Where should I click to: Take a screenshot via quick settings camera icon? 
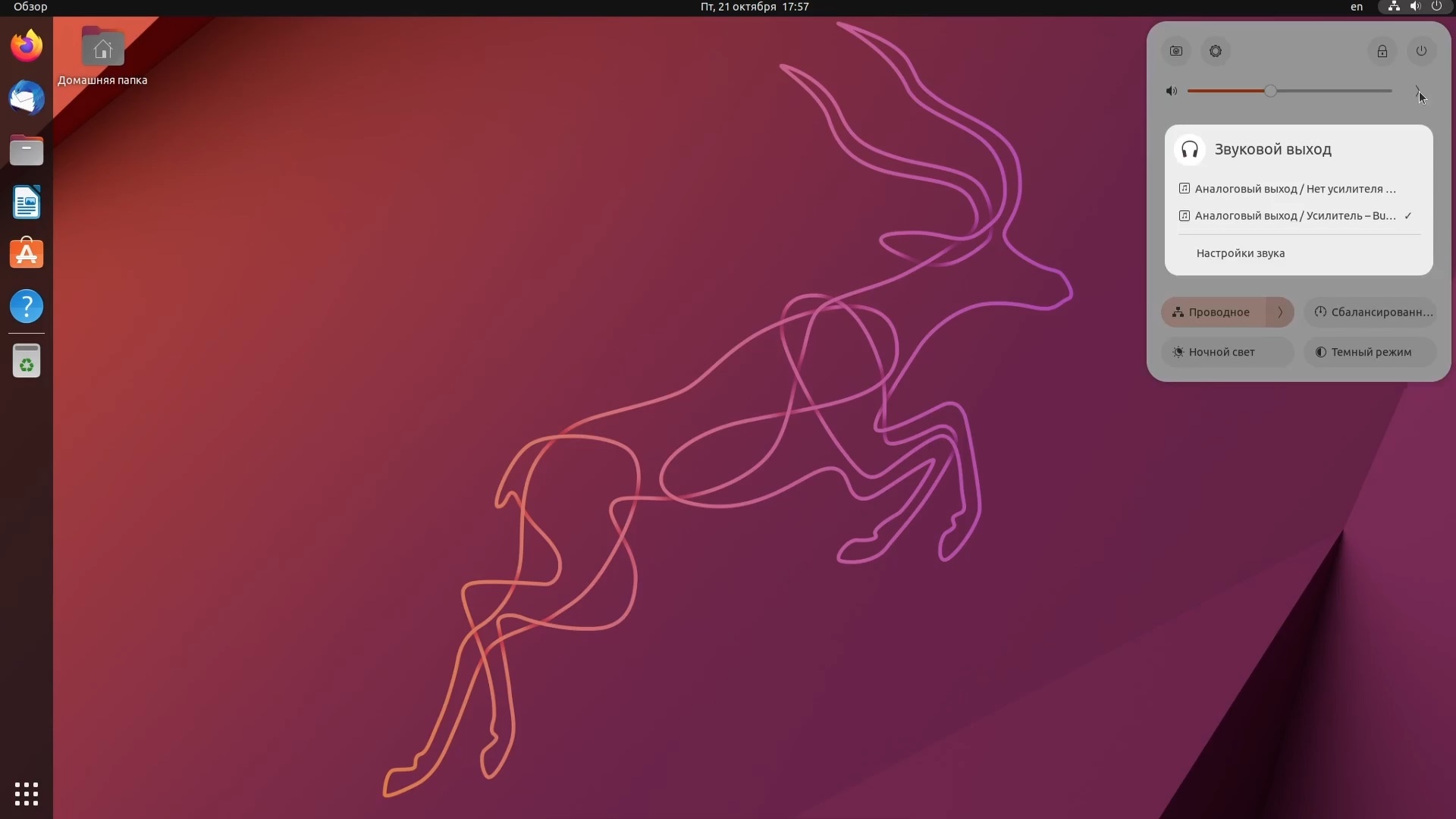(x=1176, y=51)
